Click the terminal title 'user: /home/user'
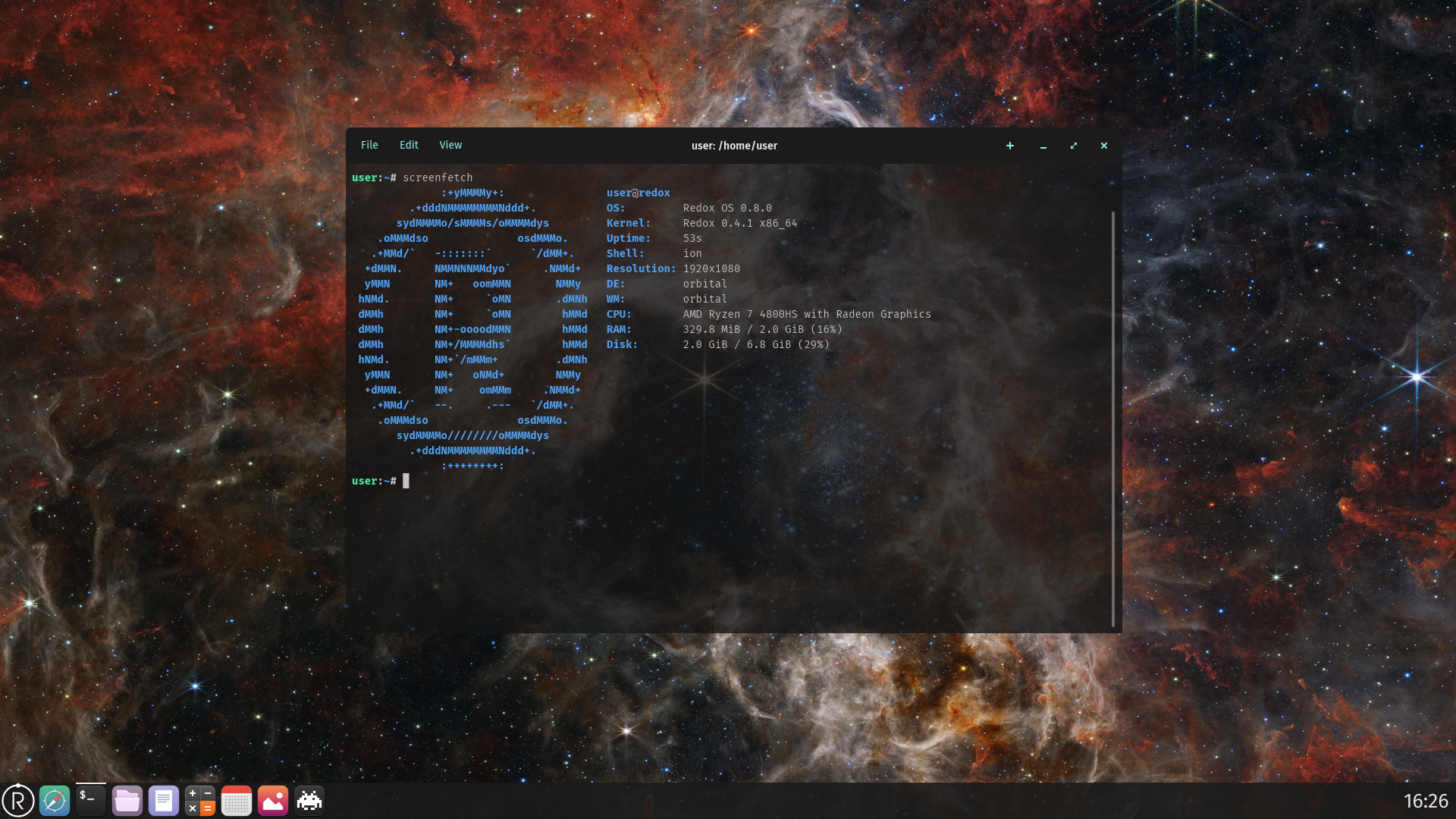This screenshot has height=819, width=1456. click(x=734, y=146)
